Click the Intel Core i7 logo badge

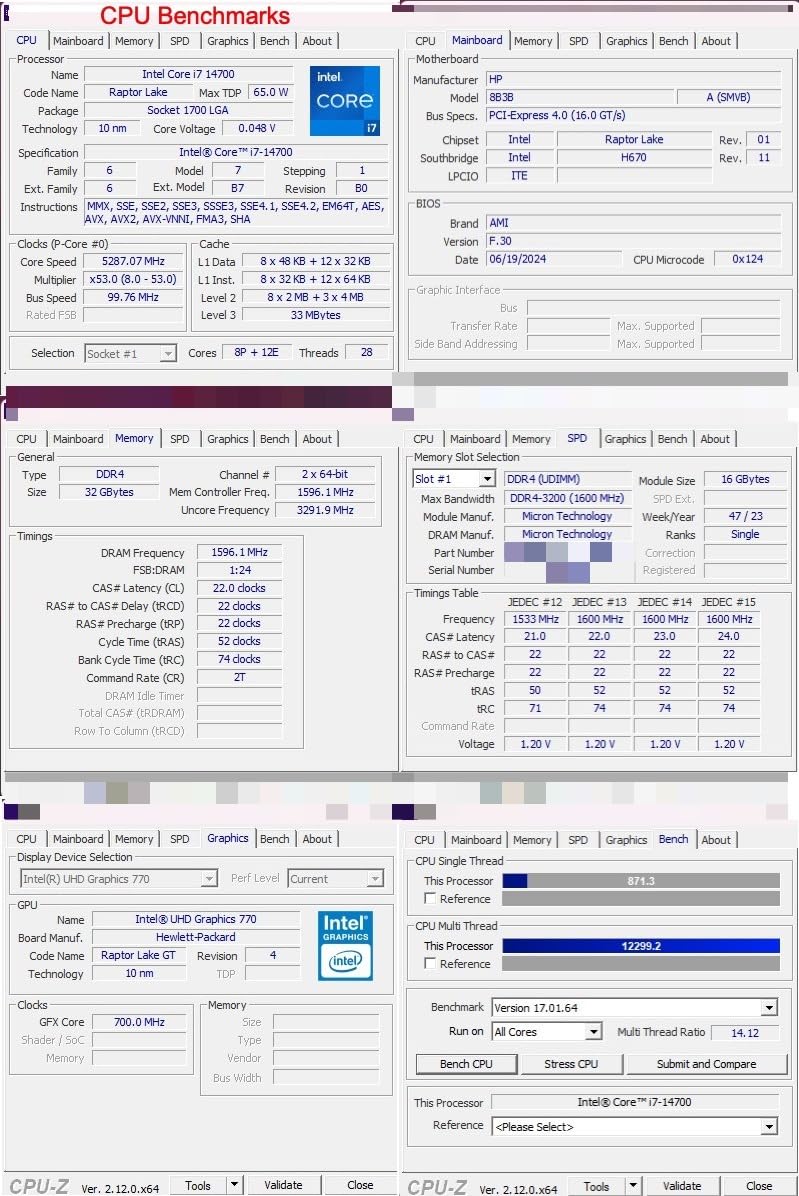(x=345, y=101)
